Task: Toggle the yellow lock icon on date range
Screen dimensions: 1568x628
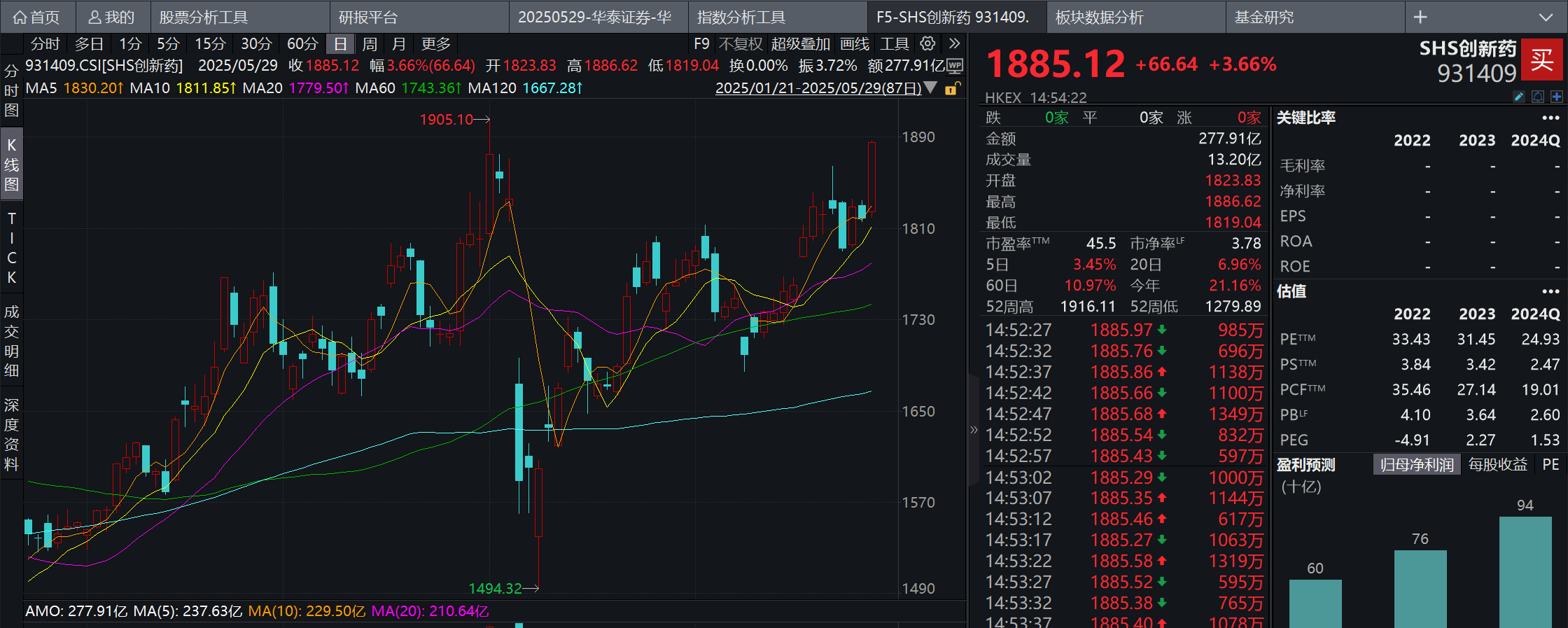Action: click(x=952, y=88)
